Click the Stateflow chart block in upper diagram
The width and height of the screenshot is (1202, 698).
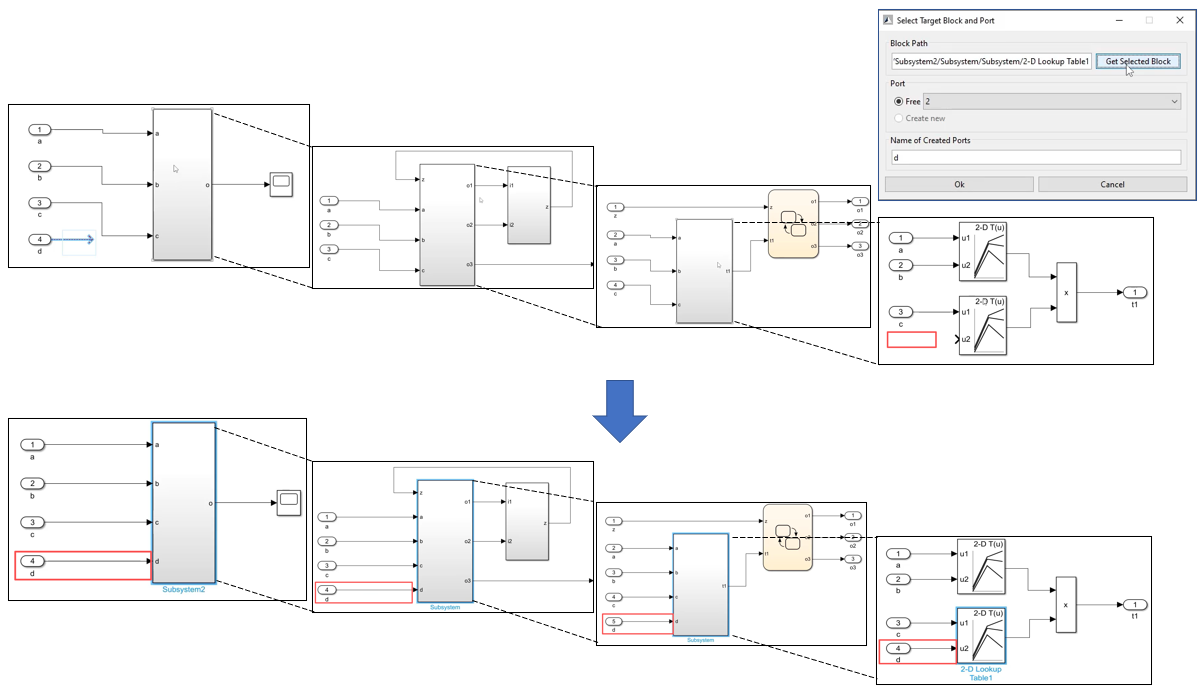coord(793,224)
